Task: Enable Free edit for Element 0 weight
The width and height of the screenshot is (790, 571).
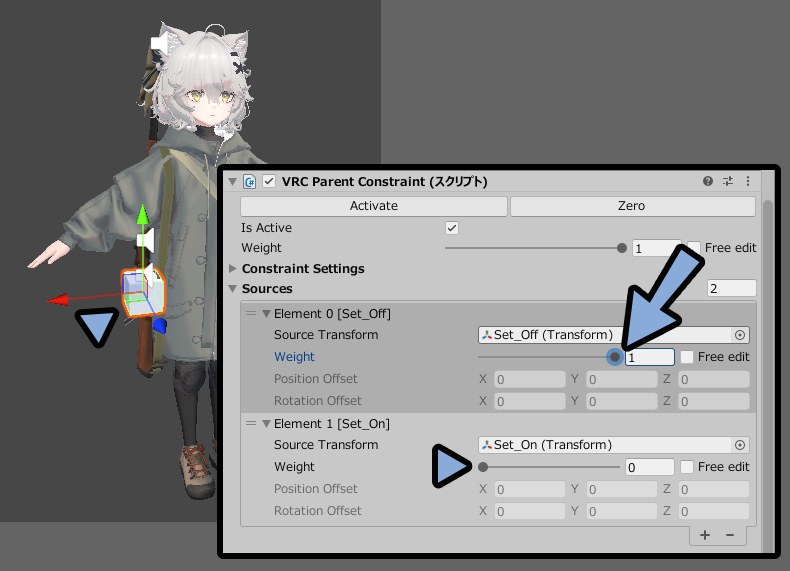Action: pos(687,357)
